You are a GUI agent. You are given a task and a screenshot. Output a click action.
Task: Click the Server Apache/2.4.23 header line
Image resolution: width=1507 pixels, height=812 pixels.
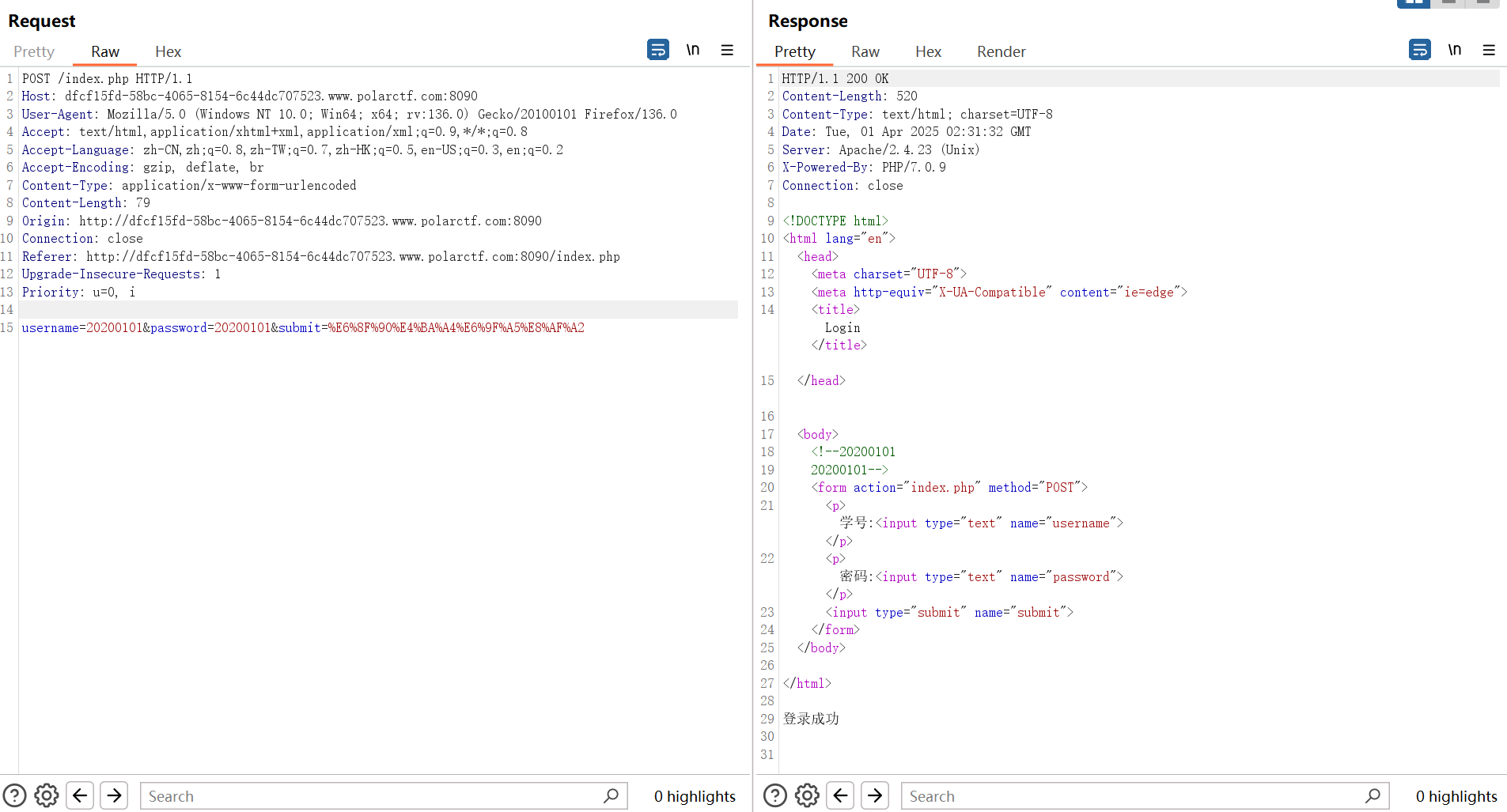click(880, 149)
